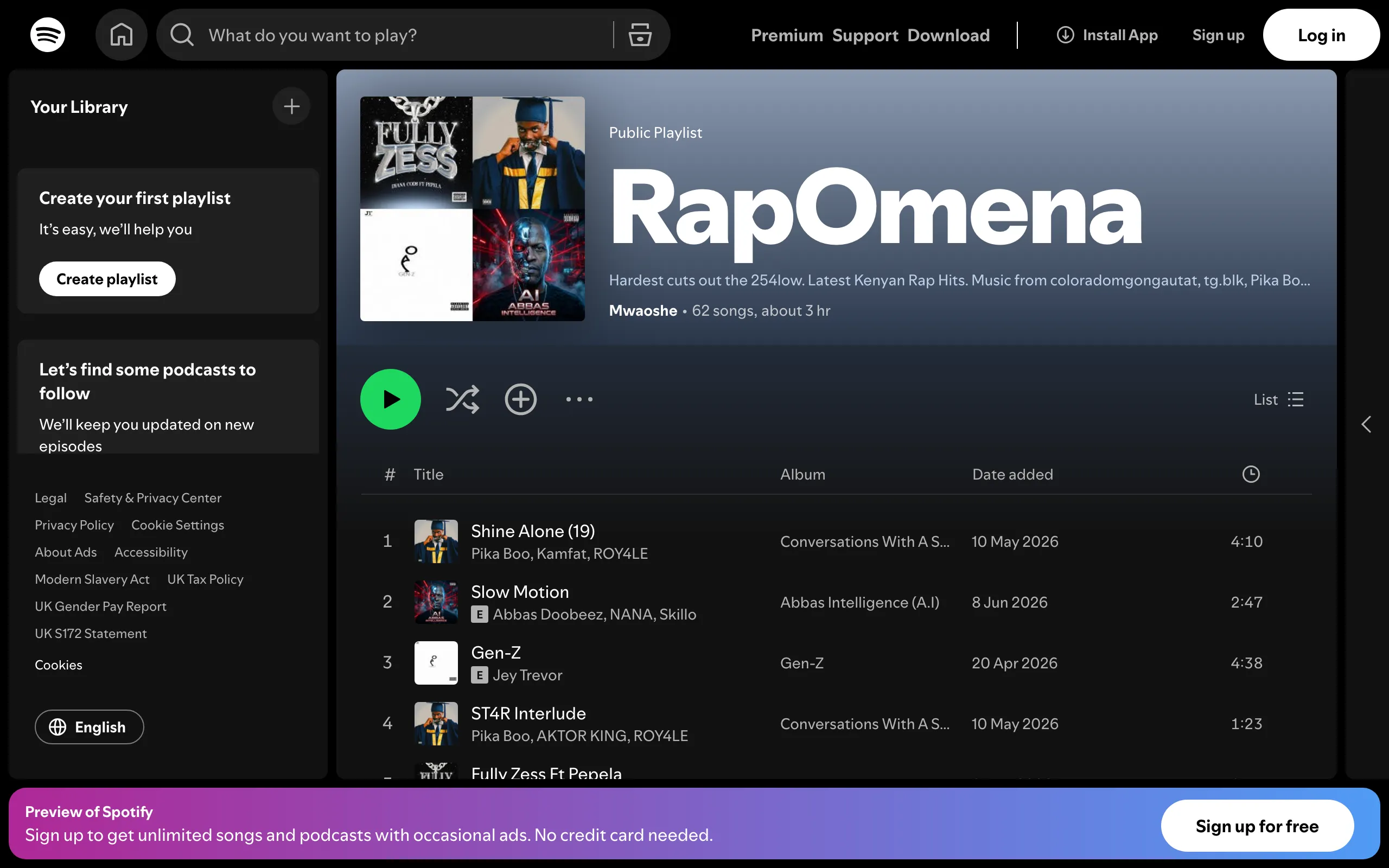1389x868 pixels.
Task: Open album Abbas Intelligence (A.I)
Action: tap(860, 602)
